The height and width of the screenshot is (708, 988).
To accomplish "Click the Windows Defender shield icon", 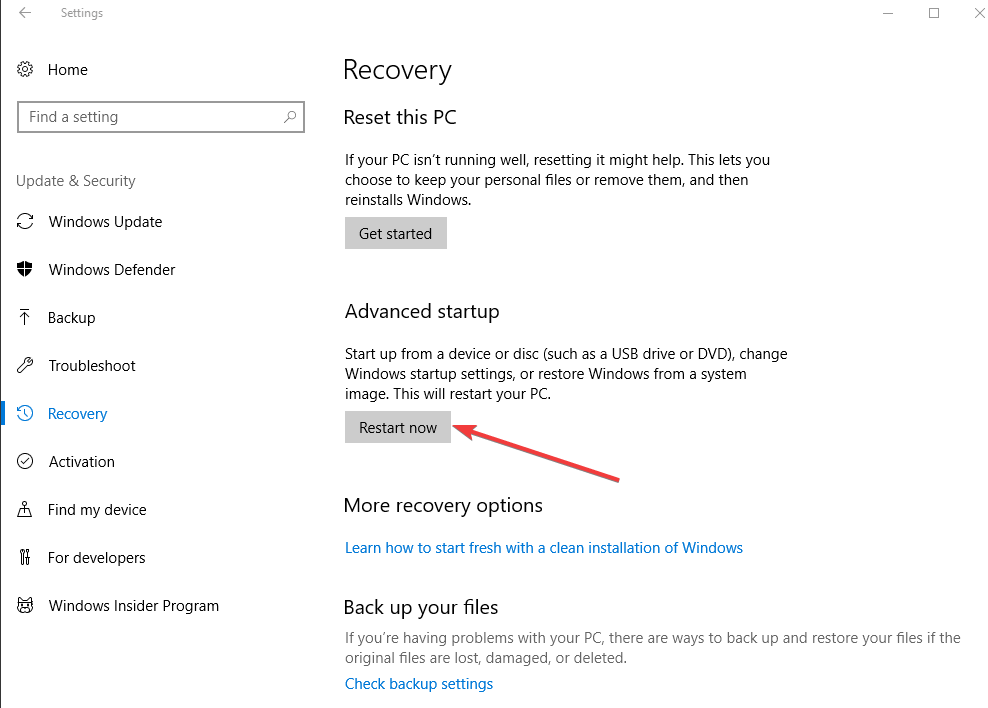I will coord(25,269).
